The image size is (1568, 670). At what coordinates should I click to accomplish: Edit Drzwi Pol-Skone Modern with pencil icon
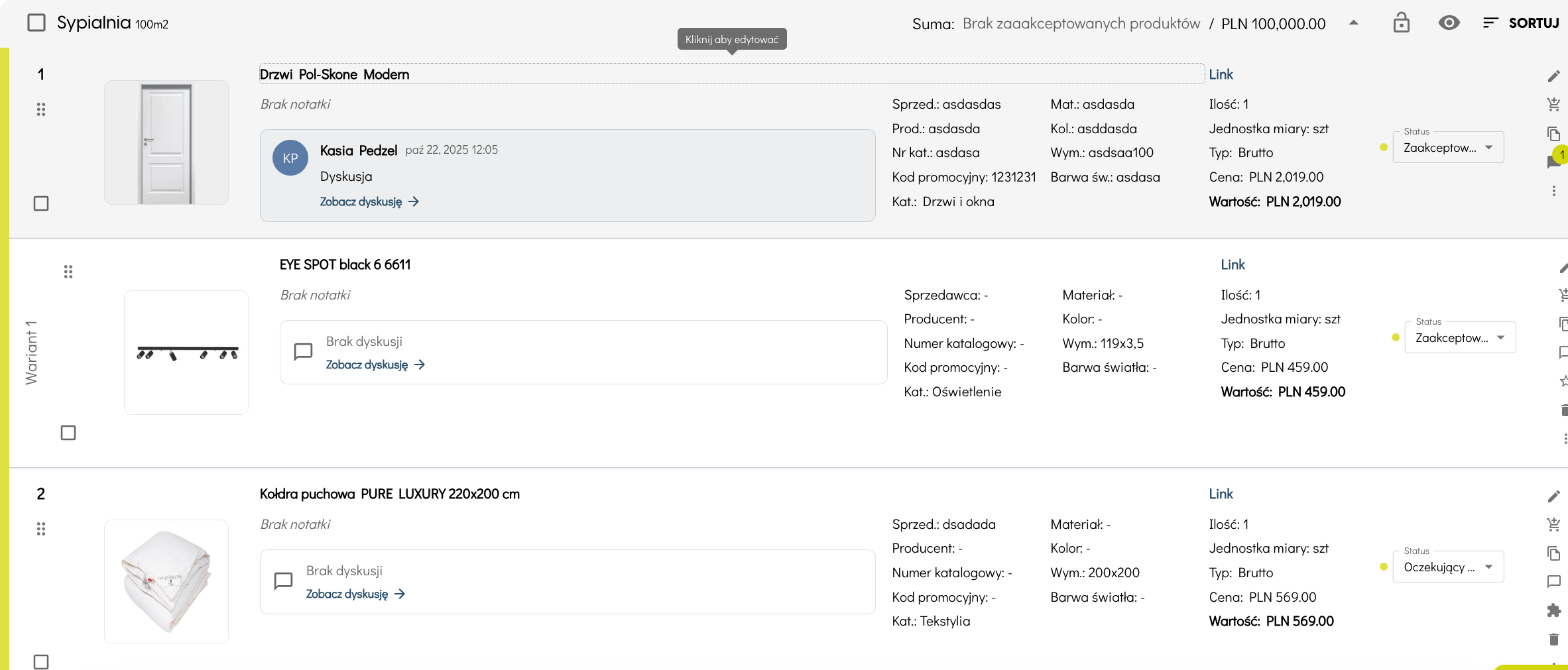pos(1553,76)
